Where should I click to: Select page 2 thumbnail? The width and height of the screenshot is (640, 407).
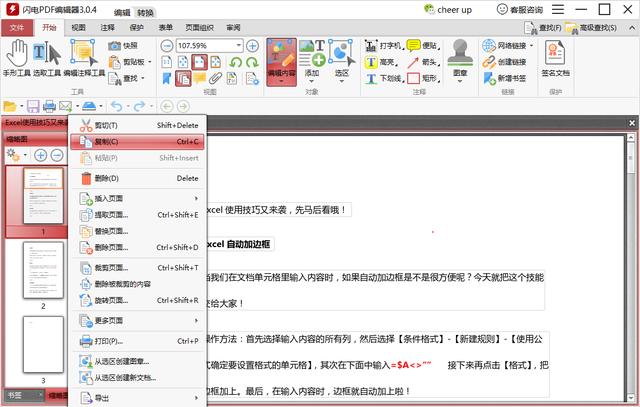[x=43, y=270]
